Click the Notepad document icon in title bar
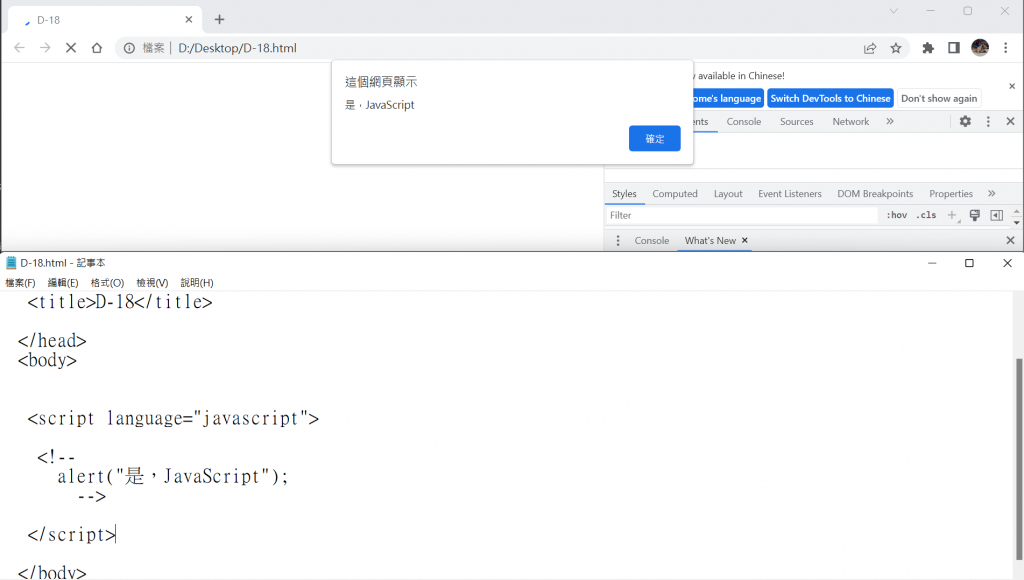This screenshot has height=580, width=1024. (10, 263)
